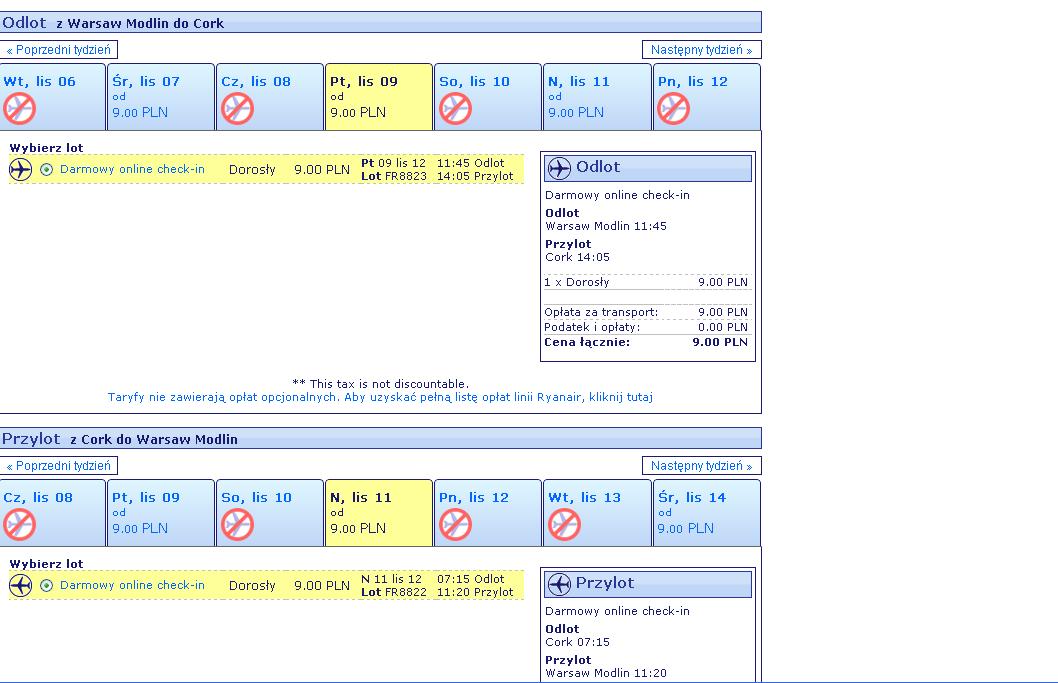The width and height of the screenshot is (1058, 683).
Task: Go to next week for return flights
Action: [x=702, y=466]
